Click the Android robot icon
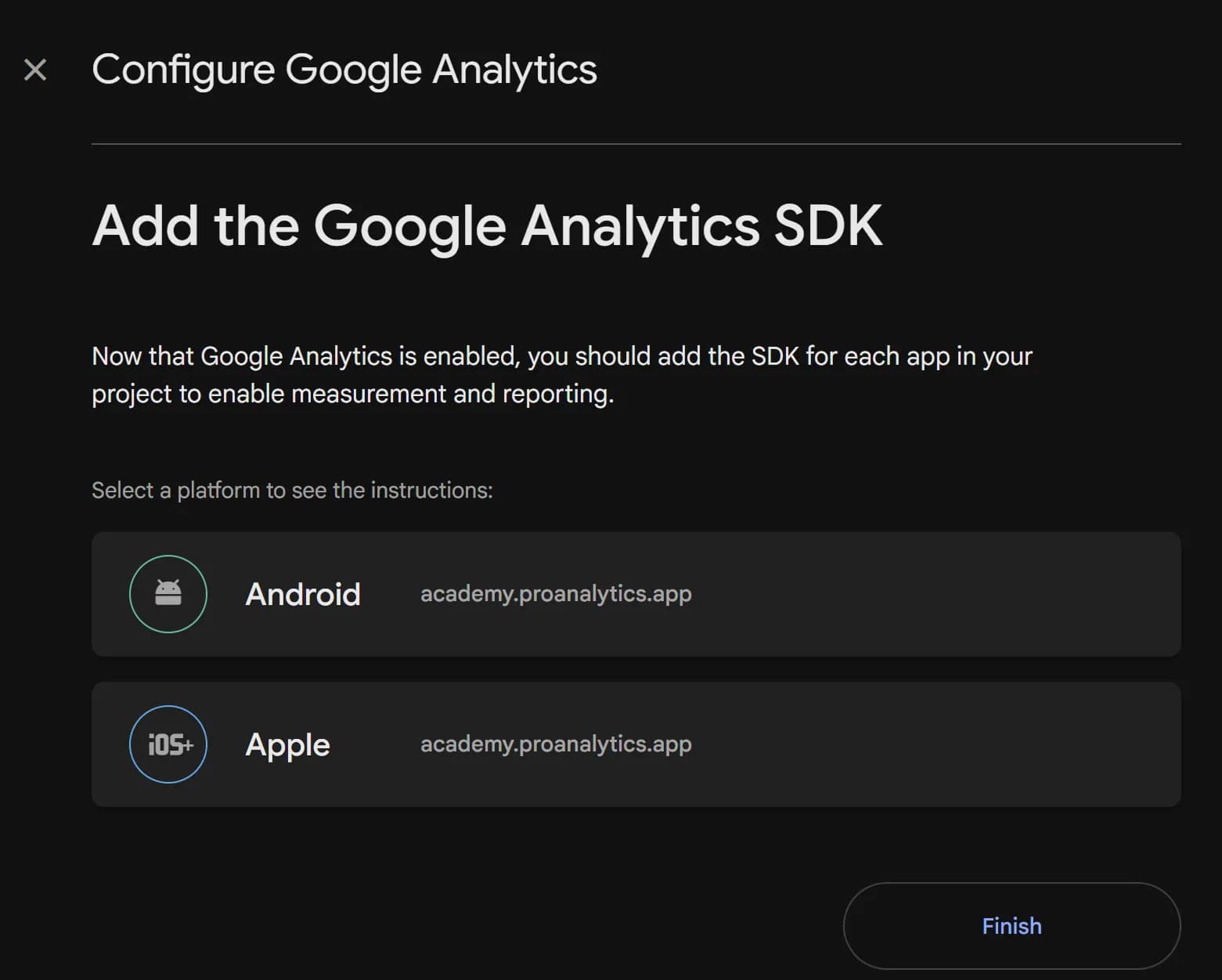Image resolution: width=1222 pixels, height=980 pixels. [x=168, y=593]
